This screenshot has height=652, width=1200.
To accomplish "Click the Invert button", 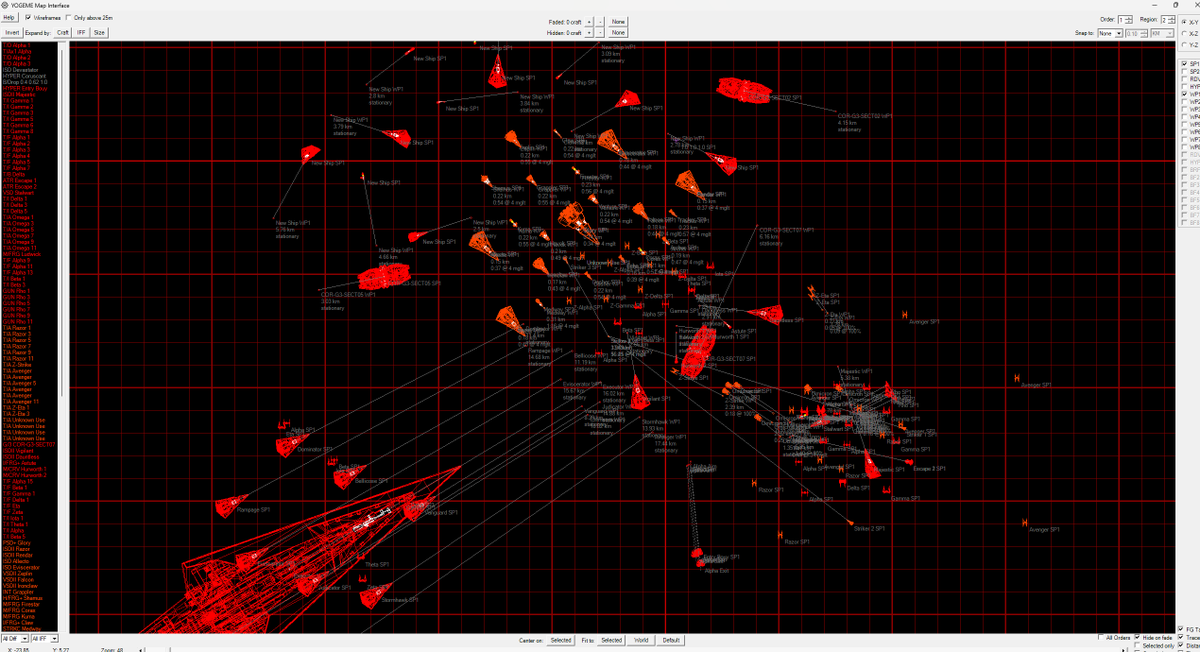I will pyautogui.click(x=11, y=32).
